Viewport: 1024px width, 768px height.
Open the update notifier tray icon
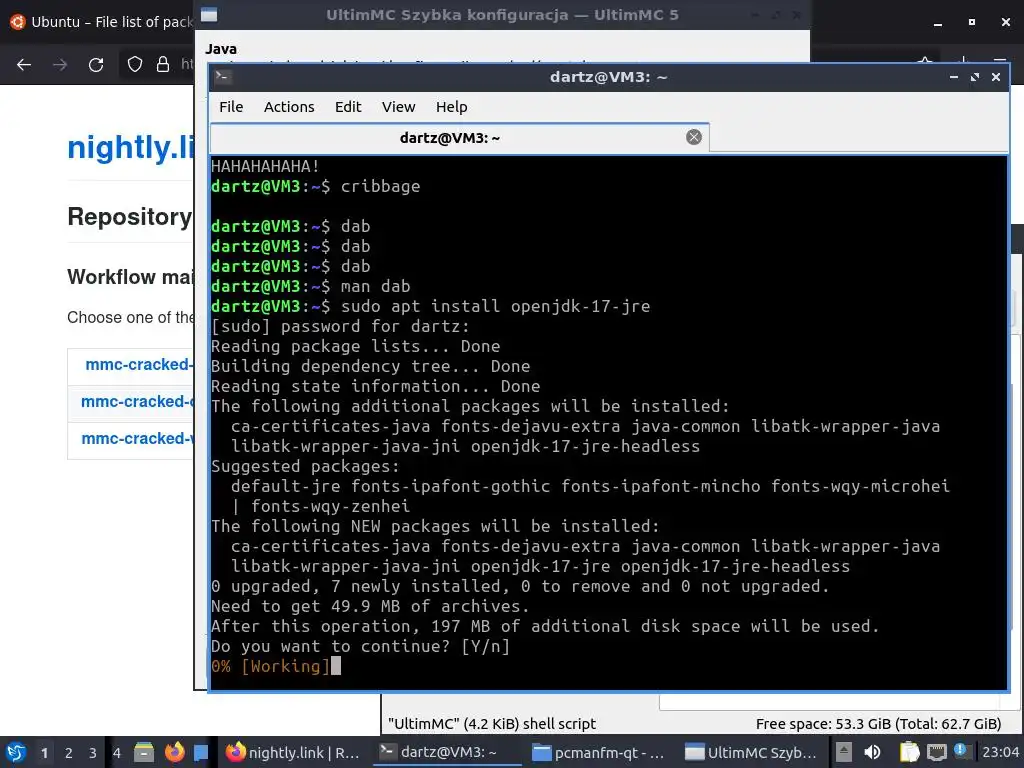click(x=960, y=750)
